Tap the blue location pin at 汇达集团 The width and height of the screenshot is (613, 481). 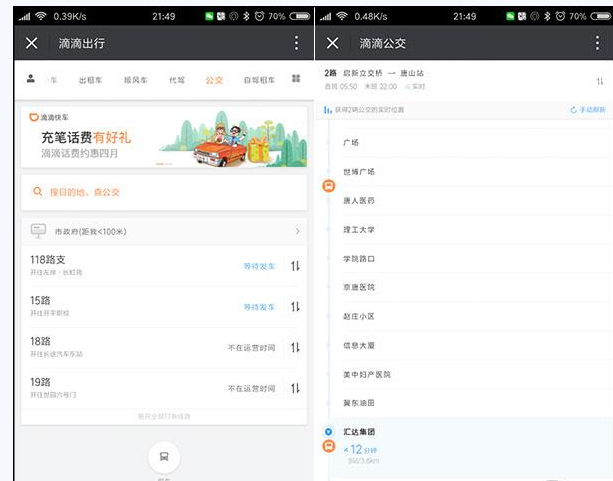click(329, 432)
